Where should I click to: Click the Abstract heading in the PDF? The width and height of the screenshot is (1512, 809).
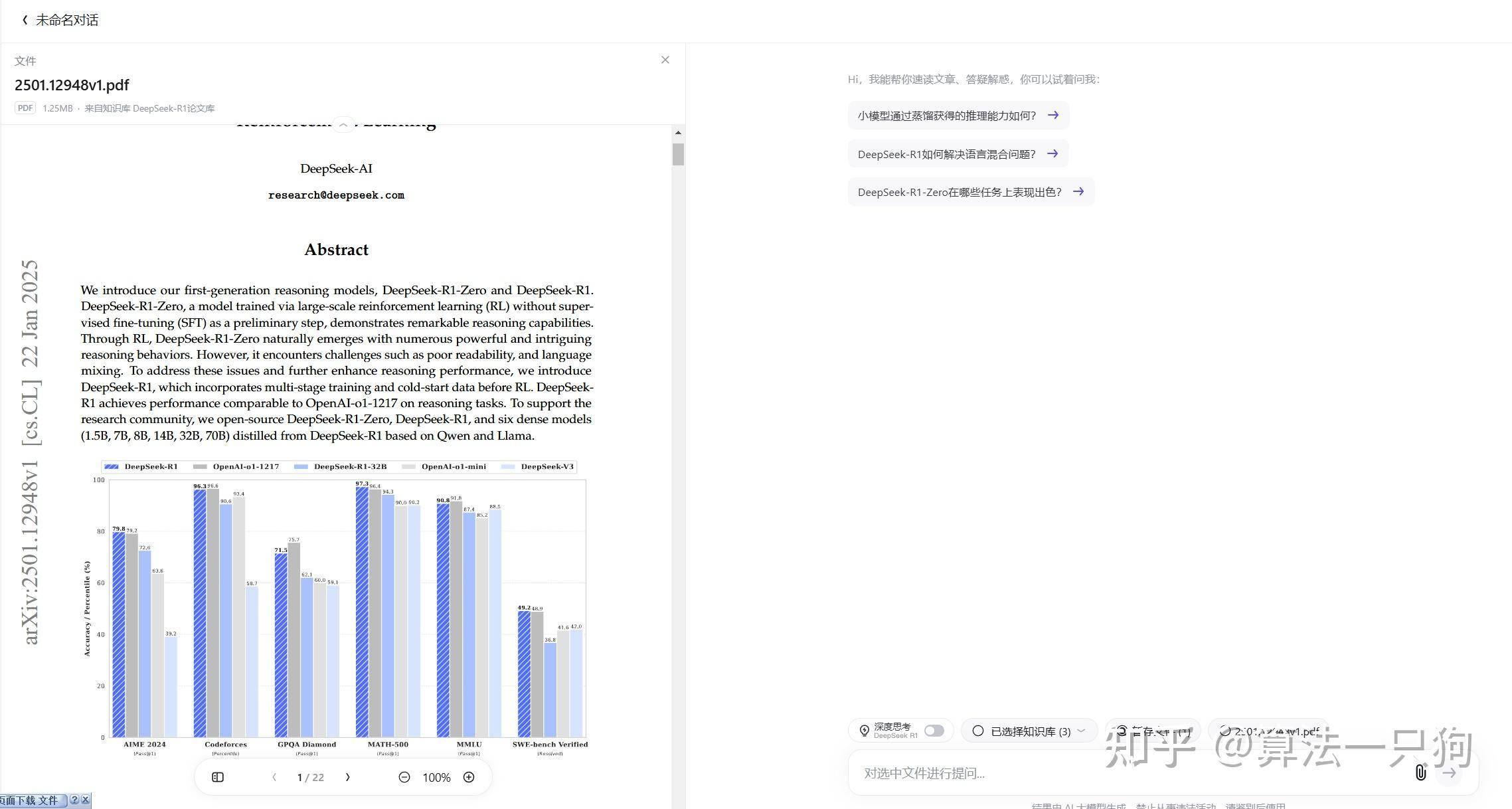(x=336, y=250)
